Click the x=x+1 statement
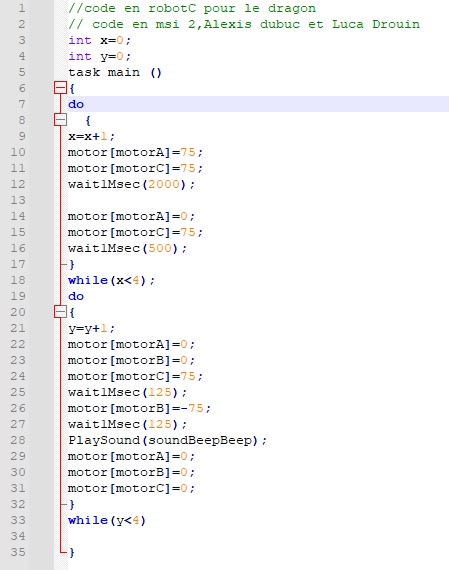This screenshot has width=449, height=570. tap(92, 136)
